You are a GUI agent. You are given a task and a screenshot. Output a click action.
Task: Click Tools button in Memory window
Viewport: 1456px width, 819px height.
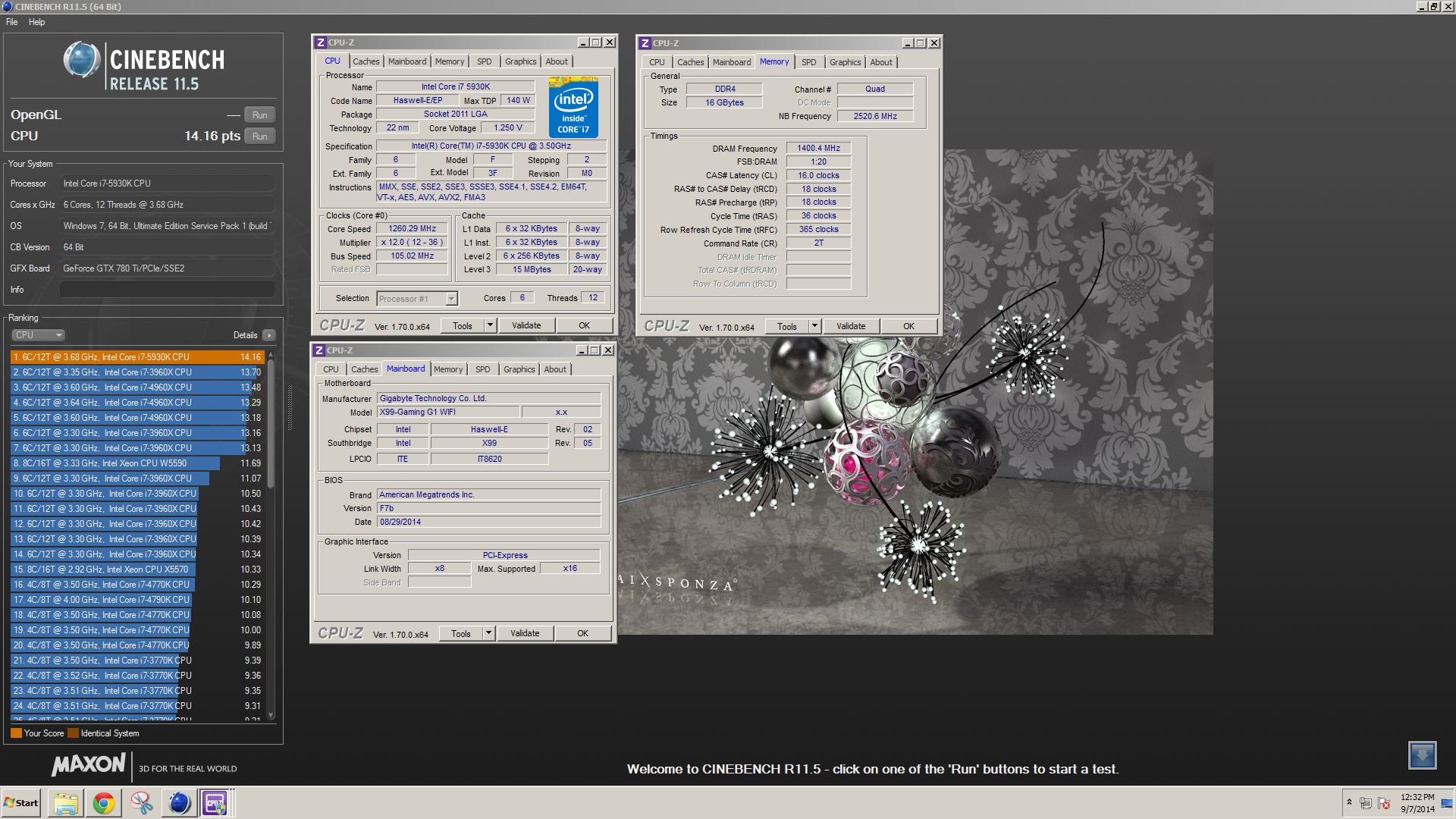pos(787,326)
